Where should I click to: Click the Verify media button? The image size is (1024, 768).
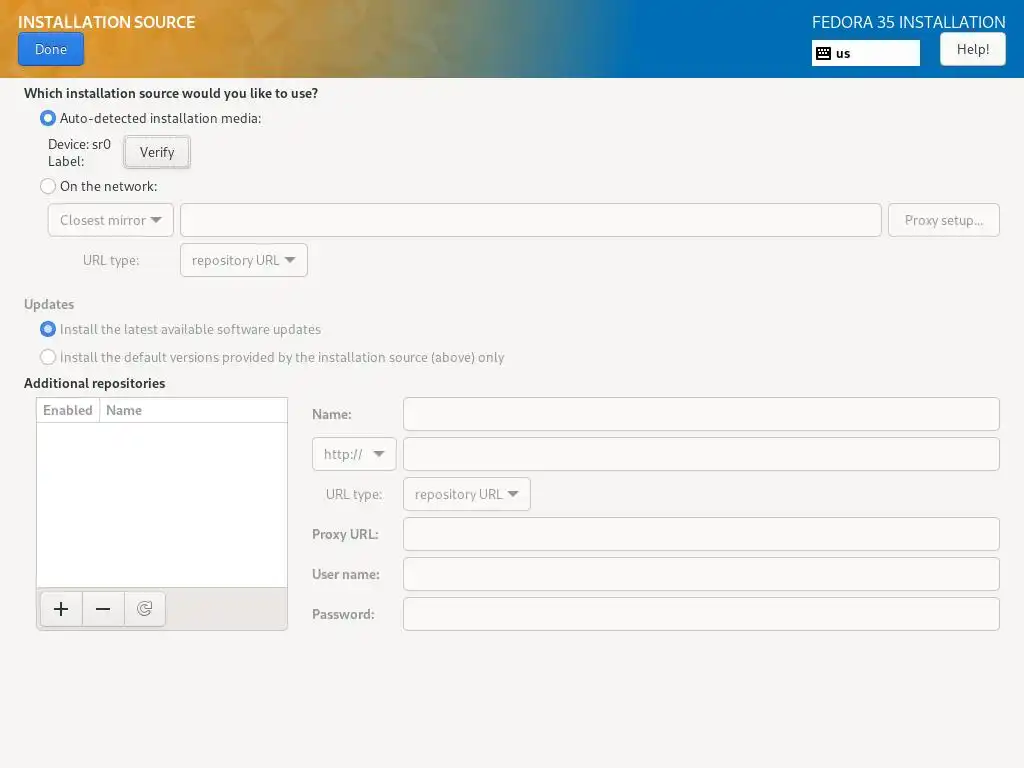click(157, 152)
